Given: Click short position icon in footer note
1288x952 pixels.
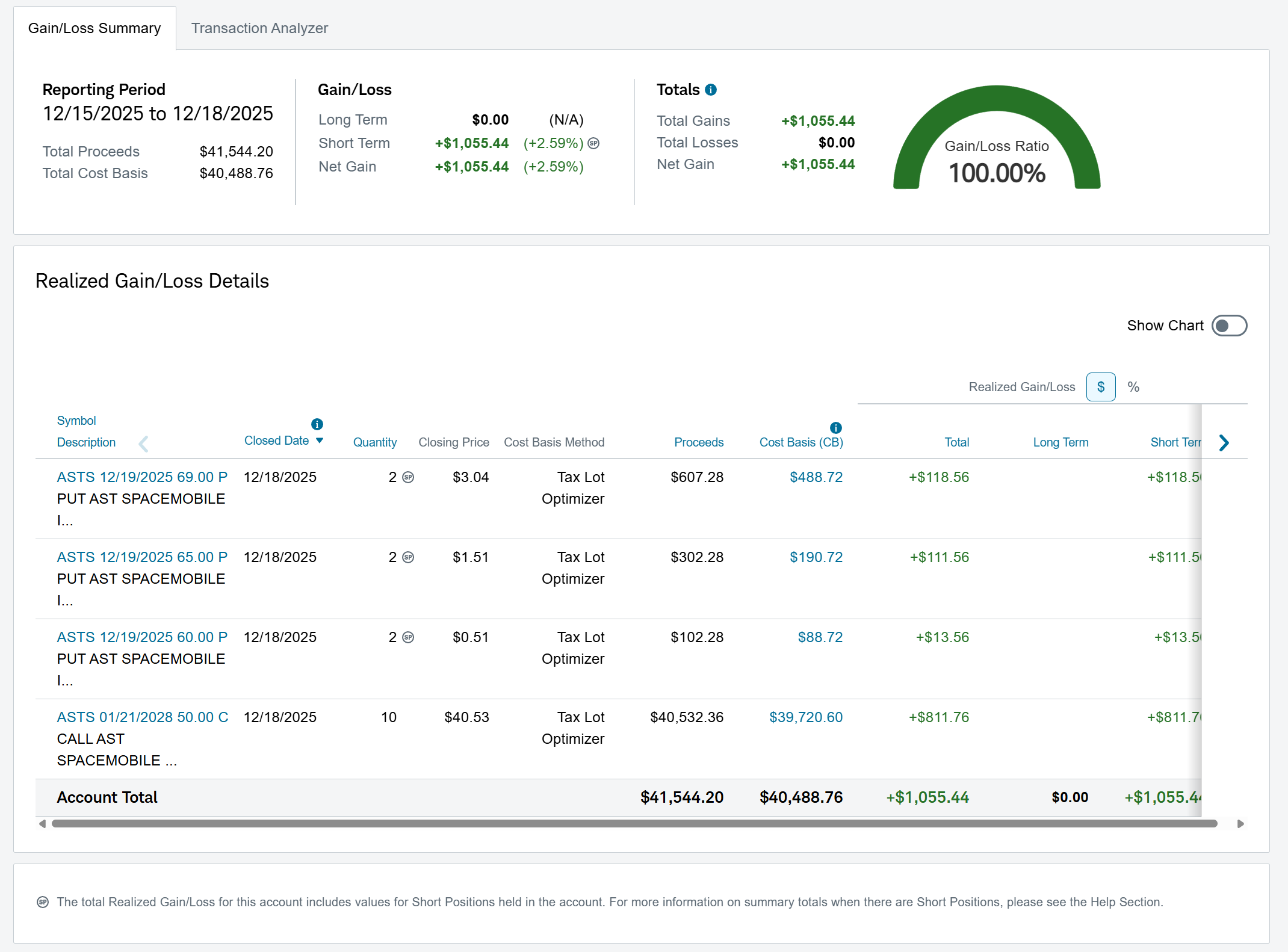Looking at the screenshot, I should tap(43, 901).
